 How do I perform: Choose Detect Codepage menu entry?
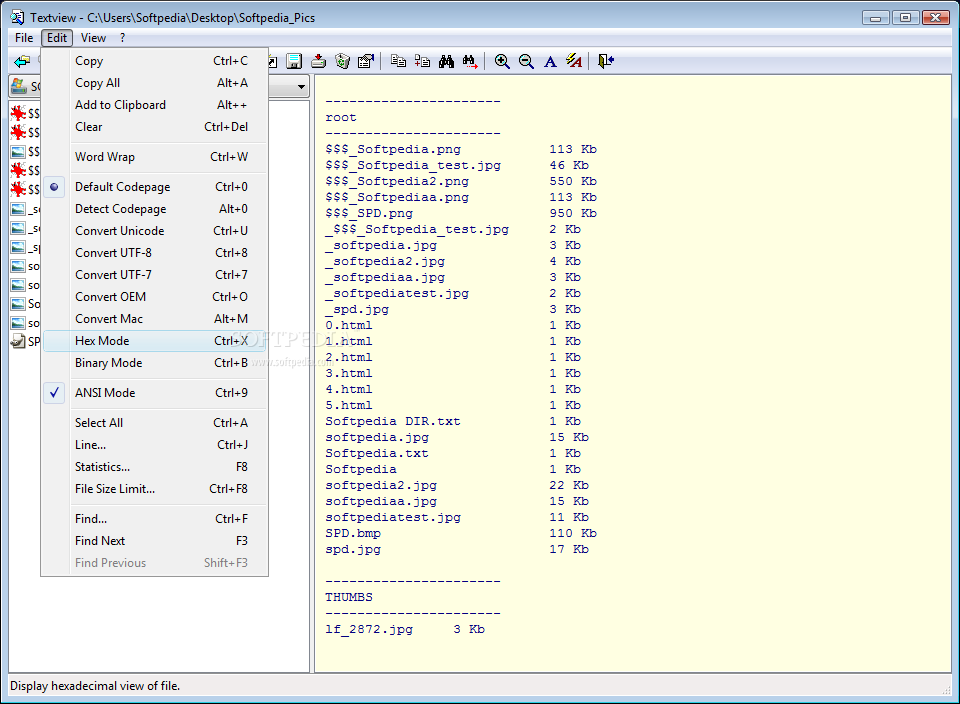155,209
